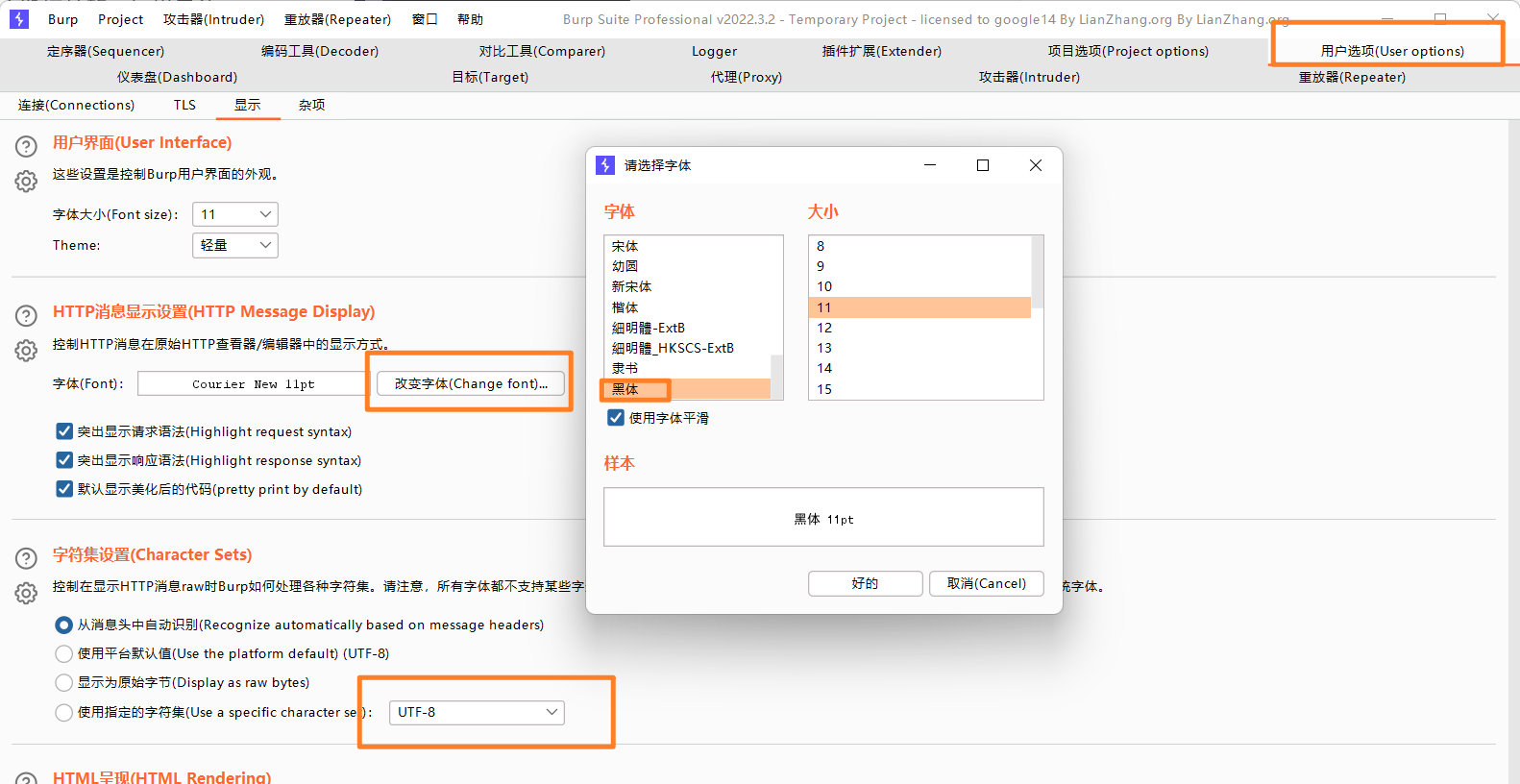This screenshot has width=1520, height=784.
Task: Switch to 定序器(Sequencer) tab
Action: pos(106,51)
